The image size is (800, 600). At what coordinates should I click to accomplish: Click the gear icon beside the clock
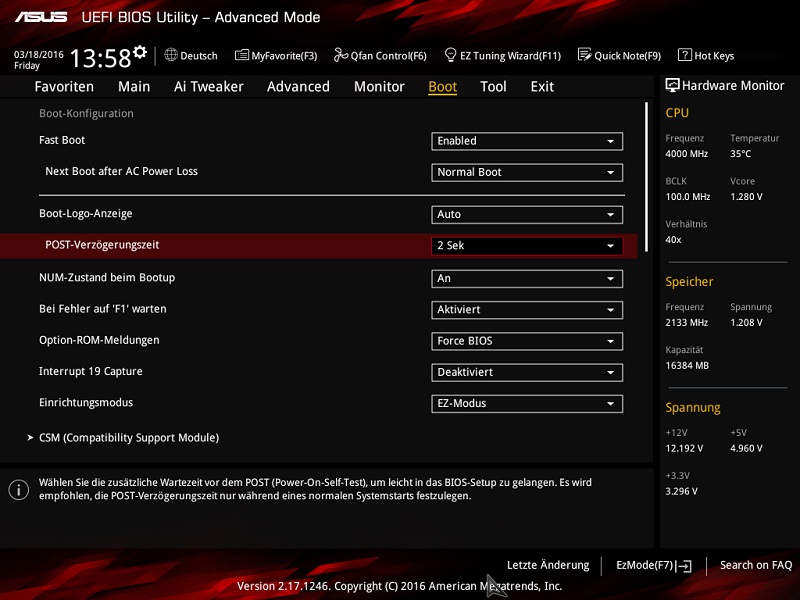coord(140,52)
